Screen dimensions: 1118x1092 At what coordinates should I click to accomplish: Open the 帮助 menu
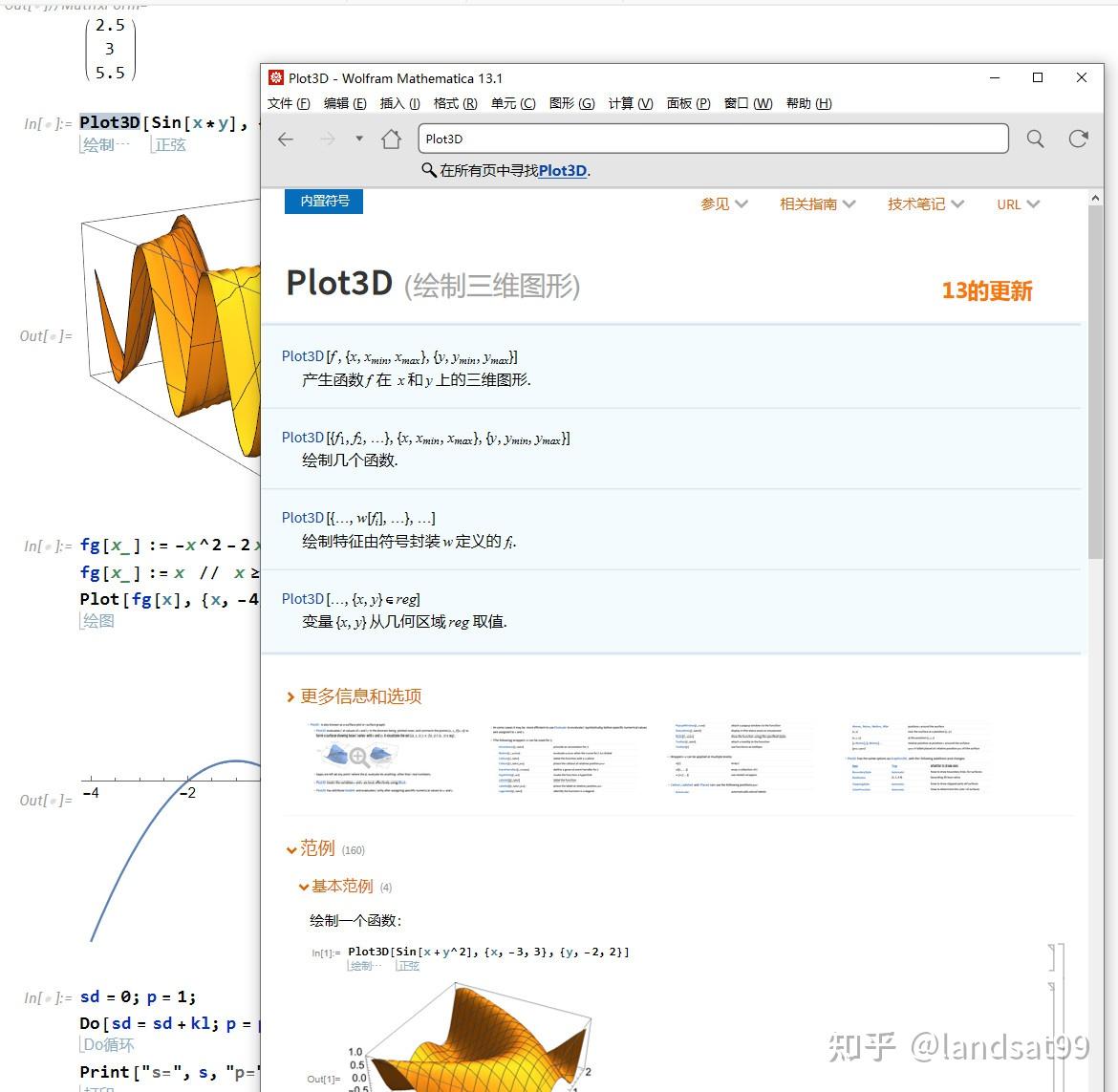807,103
